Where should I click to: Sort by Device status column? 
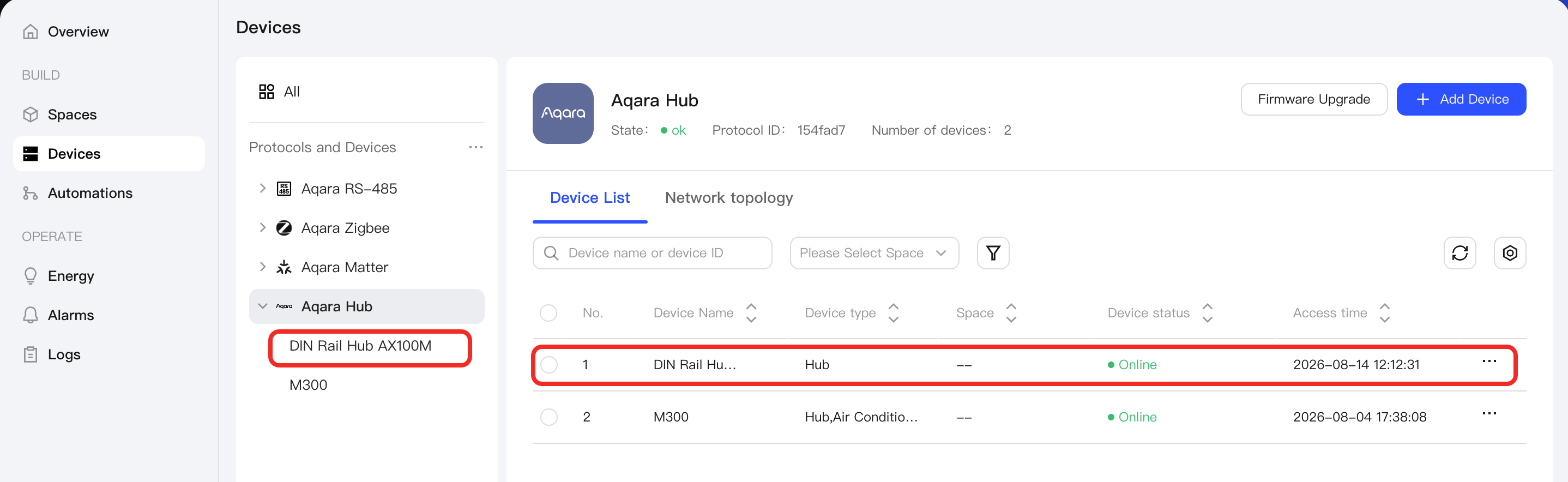tap(1208, 313)
